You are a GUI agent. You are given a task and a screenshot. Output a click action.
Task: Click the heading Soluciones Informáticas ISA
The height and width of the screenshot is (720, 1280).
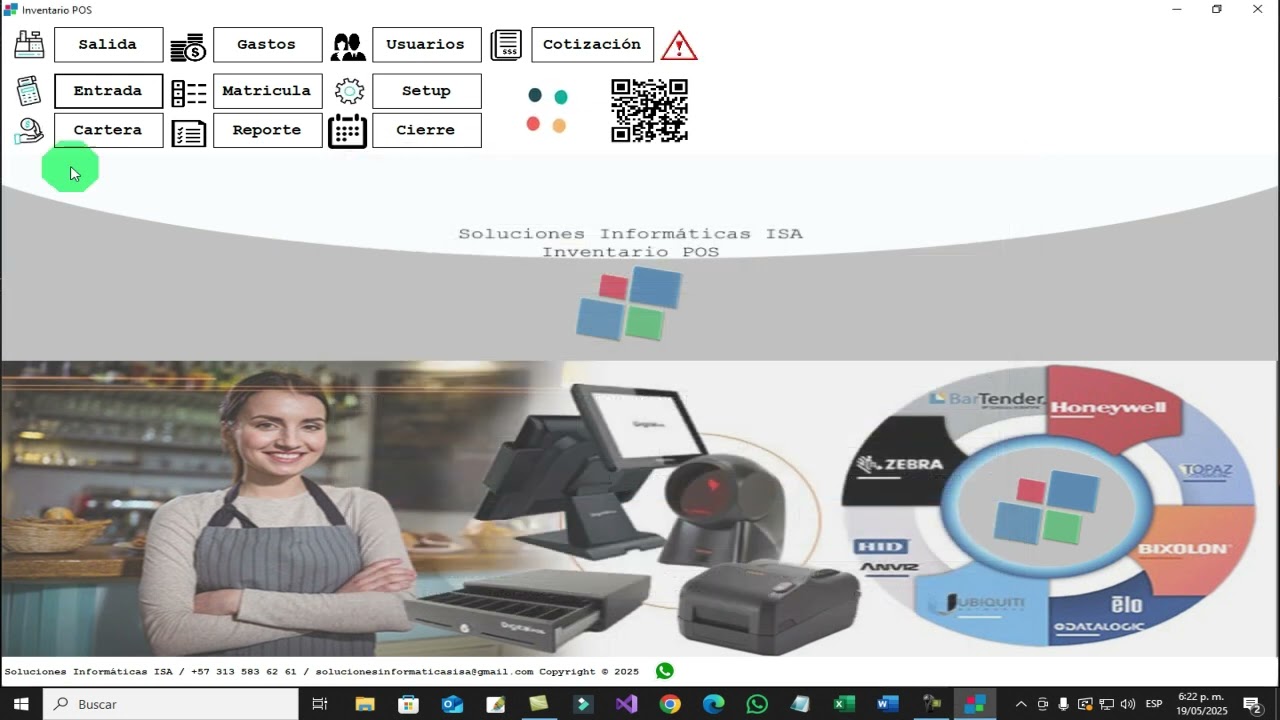(630, 234)
